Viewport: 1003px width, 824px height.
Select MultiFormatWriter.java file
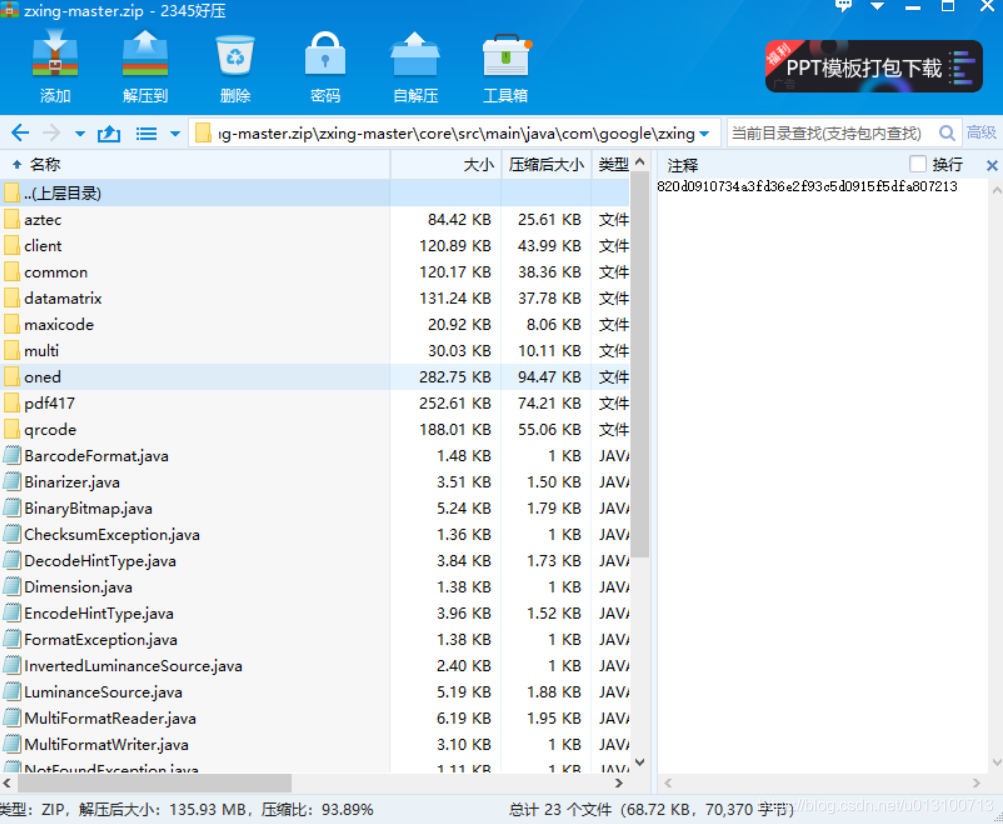click(315, 744)
